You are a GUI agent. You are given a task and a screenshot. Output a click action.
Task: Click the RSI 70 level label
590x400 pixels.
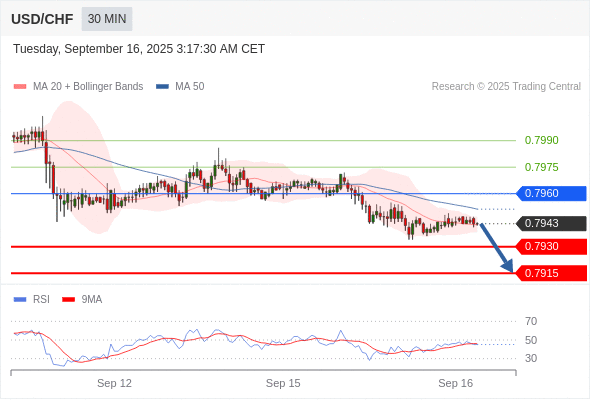tap(531, 321)
